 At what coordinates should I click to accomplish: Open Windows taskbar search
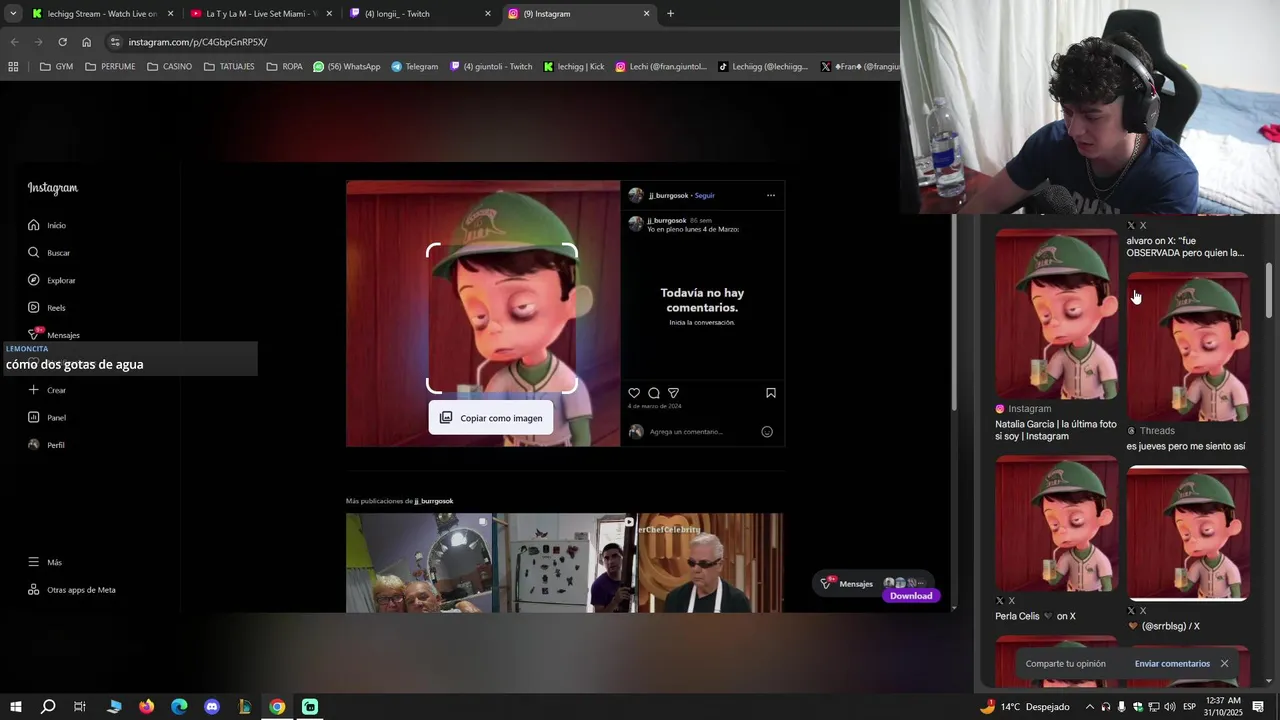point(48,707)
